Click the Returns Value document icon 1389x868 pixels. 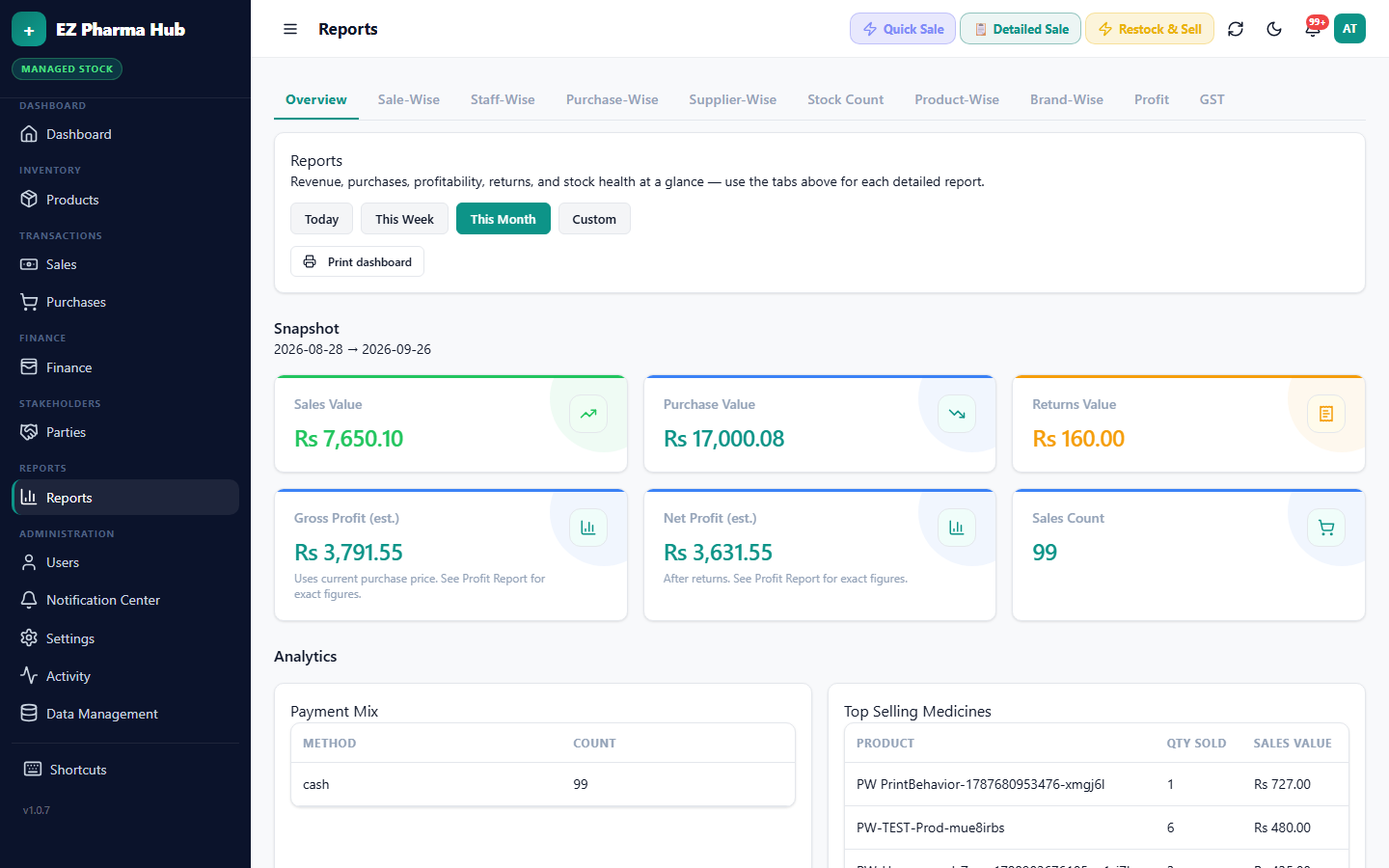pos(1326,414)
